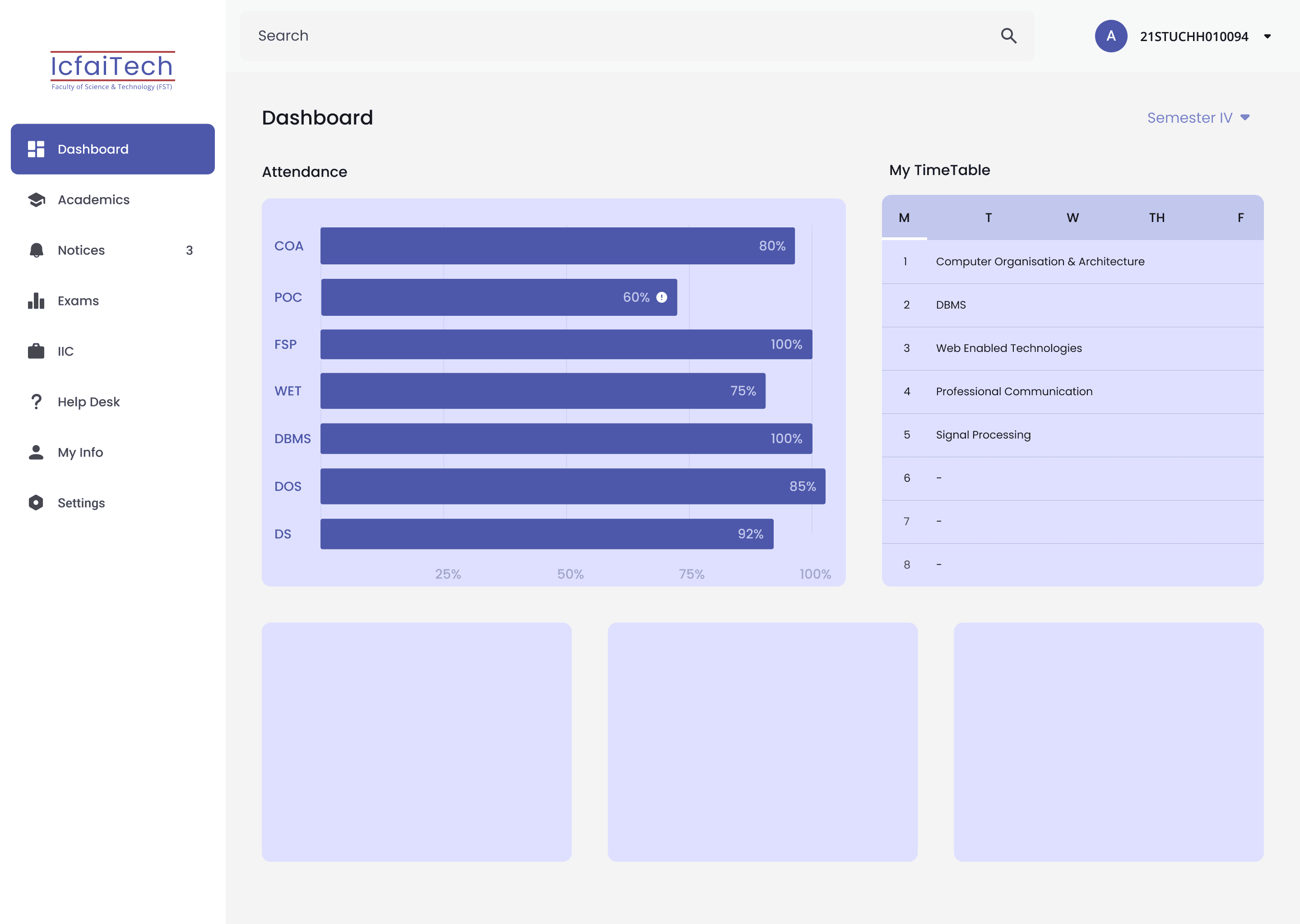1300x924 pixels.
Task: Switch timetable to Wednesday tab
Action: click(1072, 217)
